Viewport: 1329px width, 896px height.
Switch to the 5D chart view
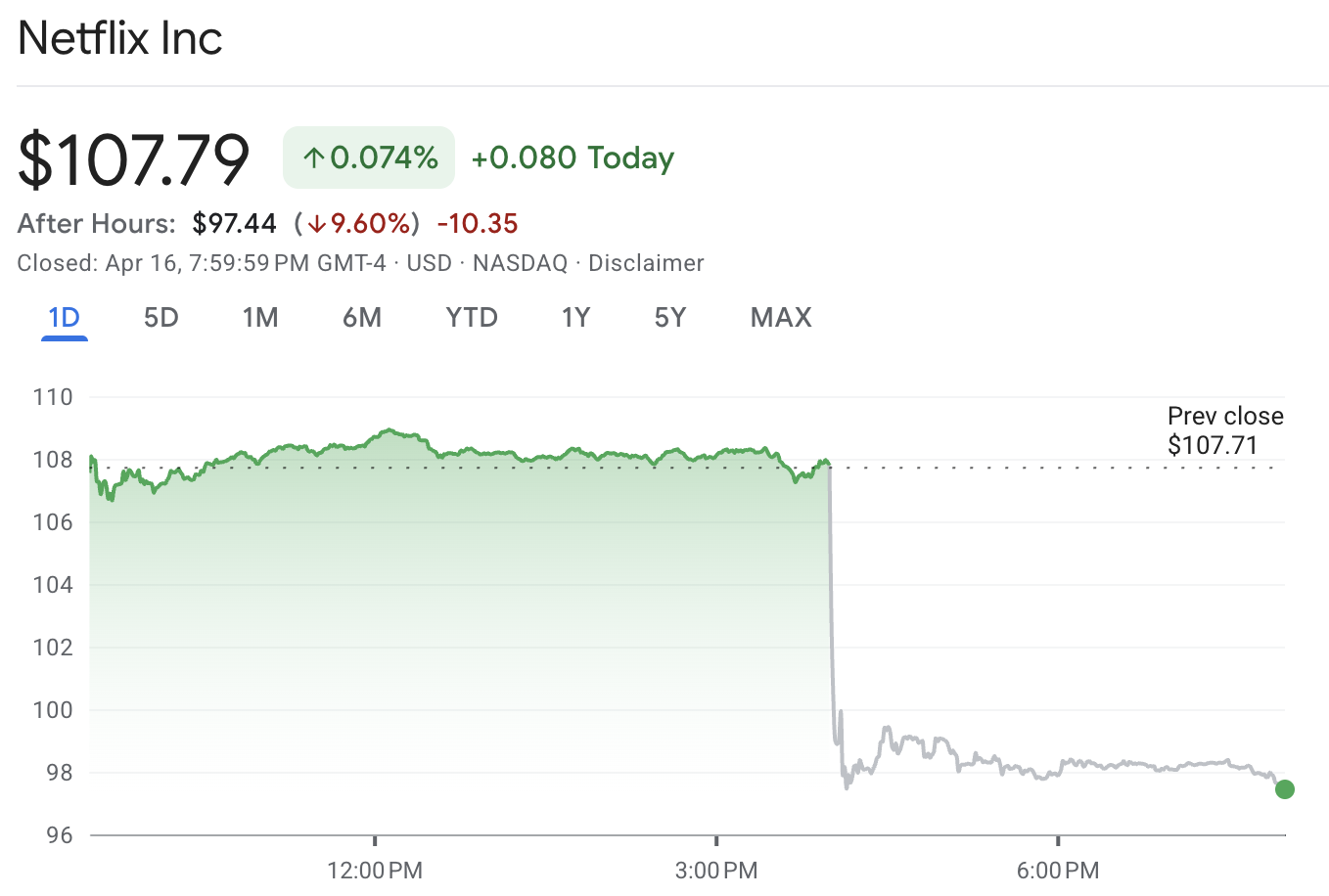[x=160, y=317]
